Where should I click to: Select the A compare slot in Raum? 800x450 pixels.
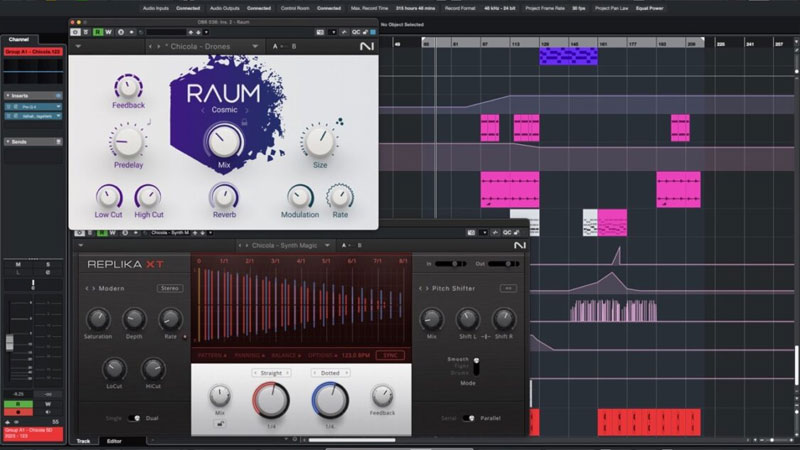[x=275, y=46]
